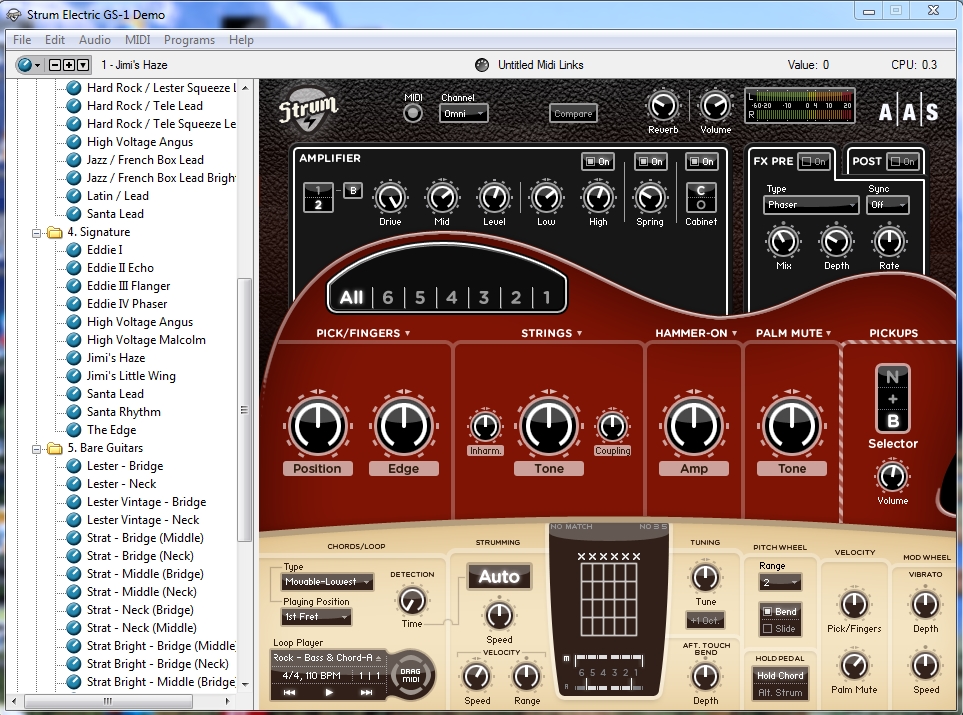Click the expand all (plus) browser button
Image resolution: width=963 pixels, height=715 pixels.
69,64
